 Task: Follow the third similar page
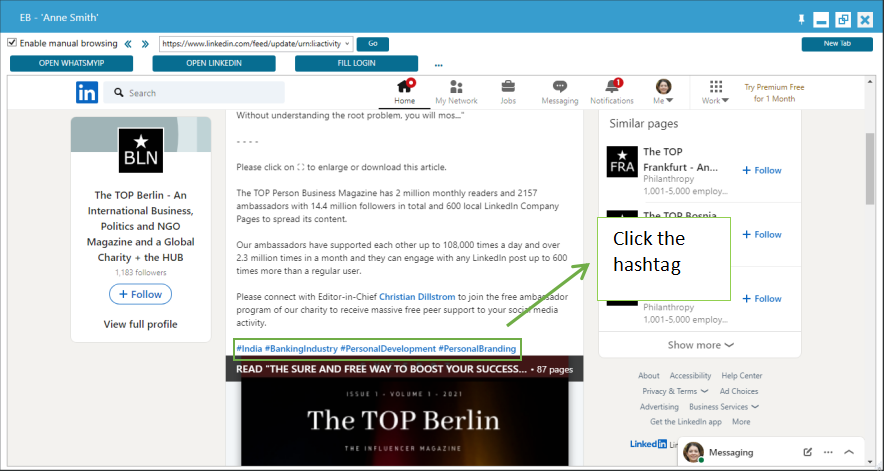(x=762, y=299)
